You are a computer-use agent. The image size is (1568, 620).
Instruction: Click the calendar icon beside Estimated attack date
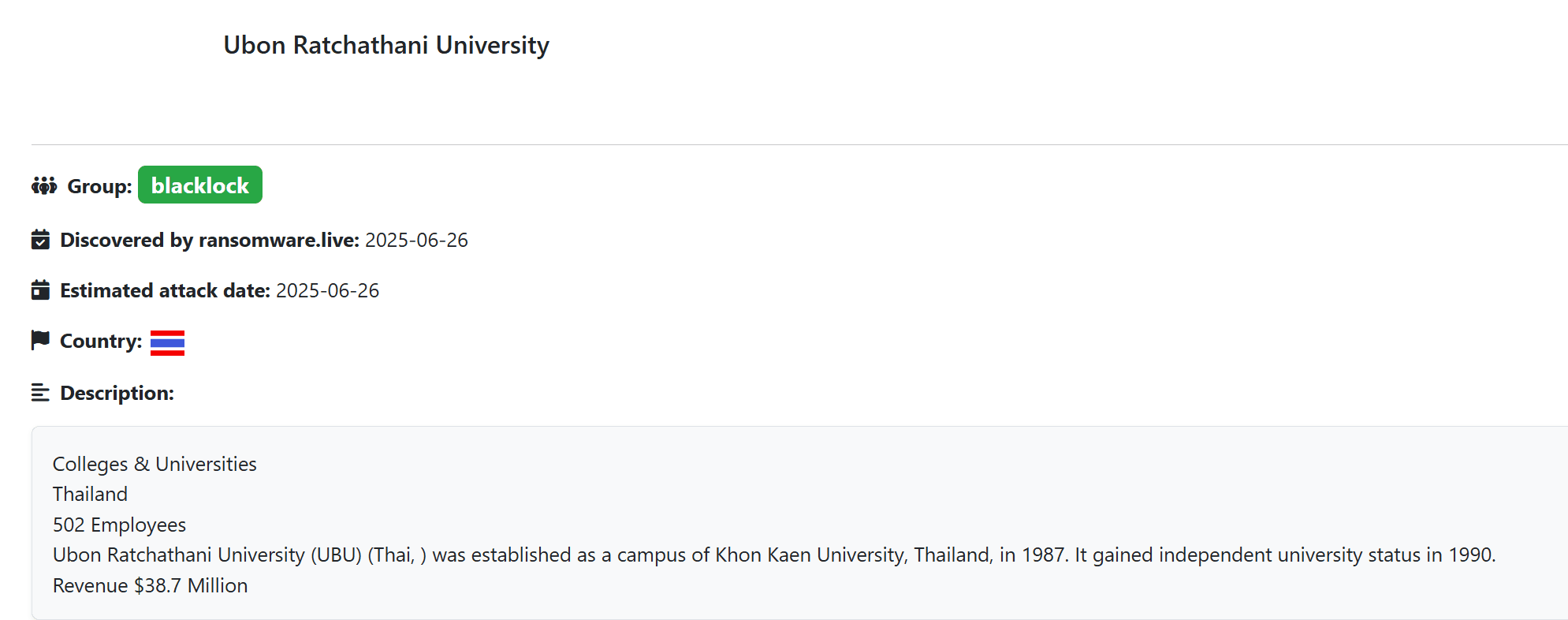pyautogui.click(x=40, y=290)
